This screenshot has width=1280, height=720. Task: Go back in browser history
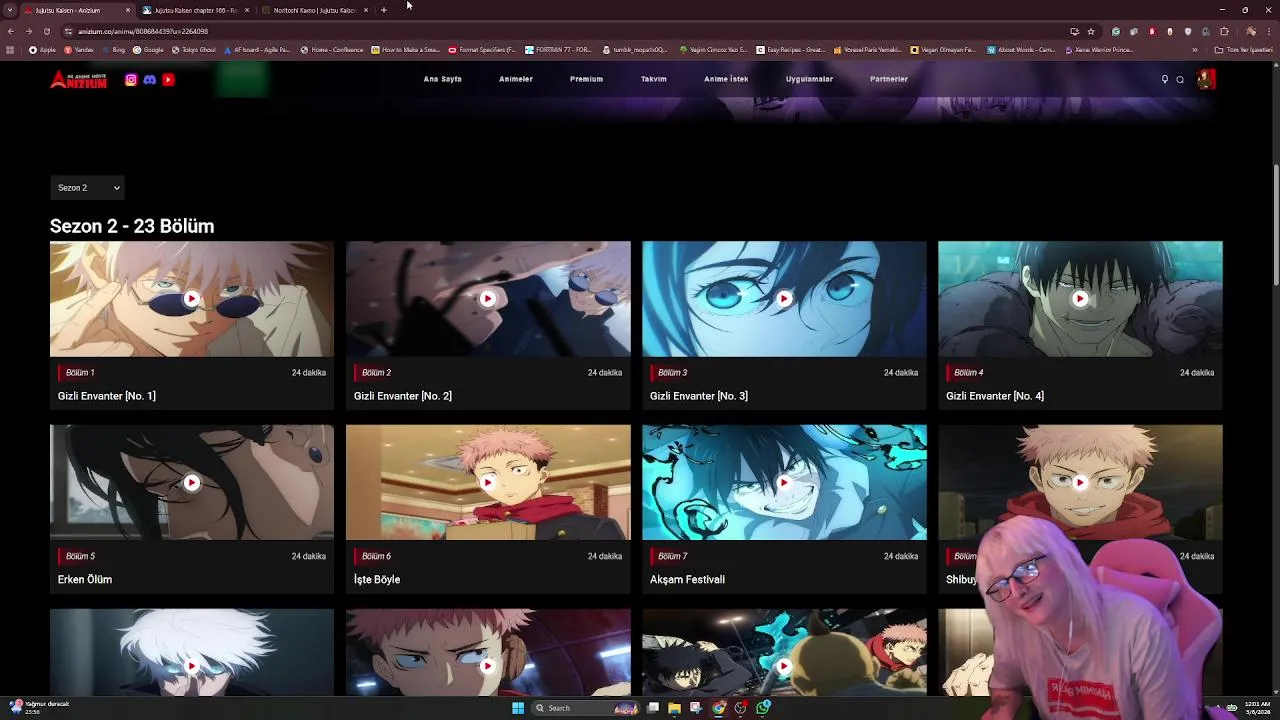pos(12,31)
